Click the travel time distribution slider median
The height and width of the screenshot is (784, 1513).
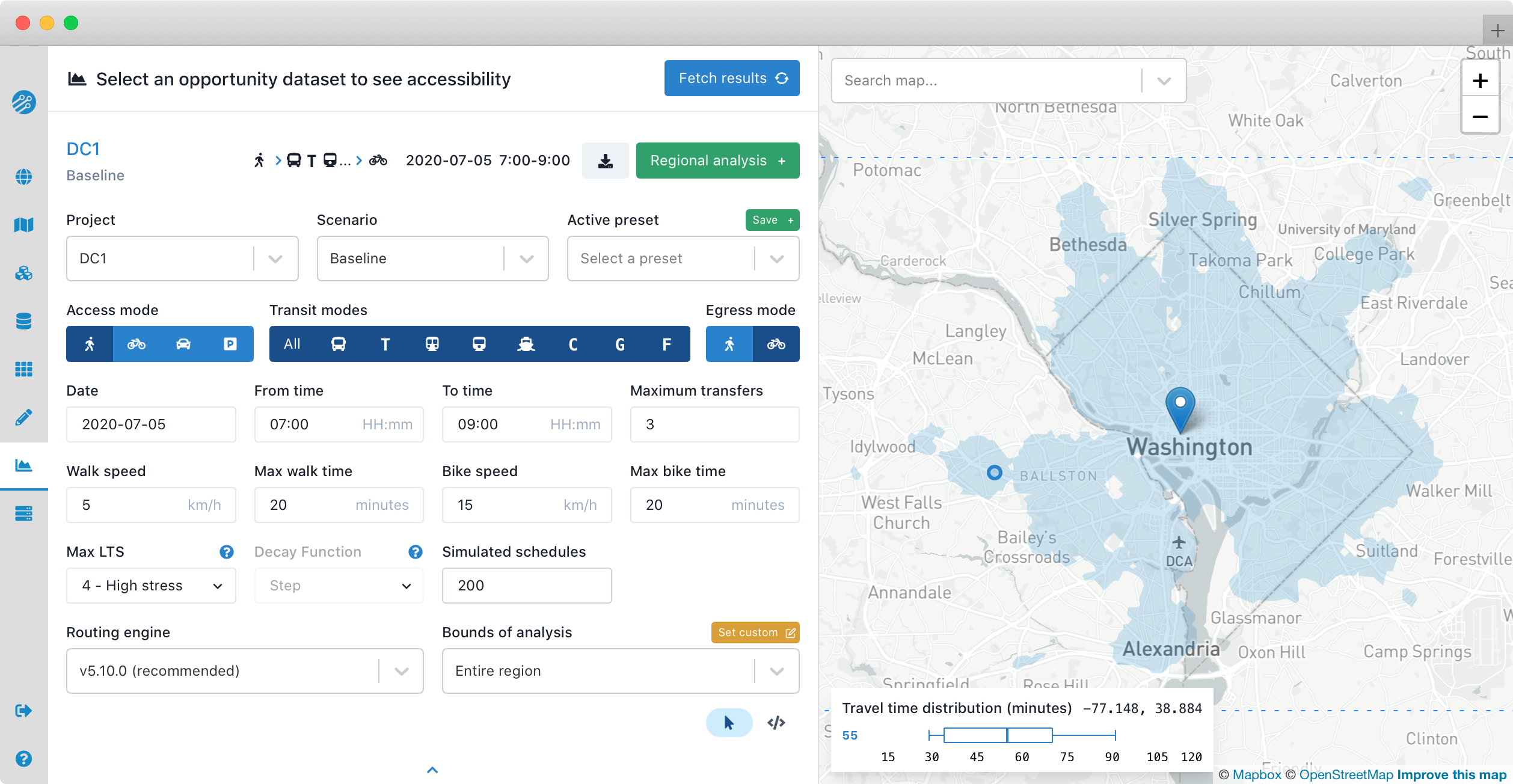coord(1007,735)
